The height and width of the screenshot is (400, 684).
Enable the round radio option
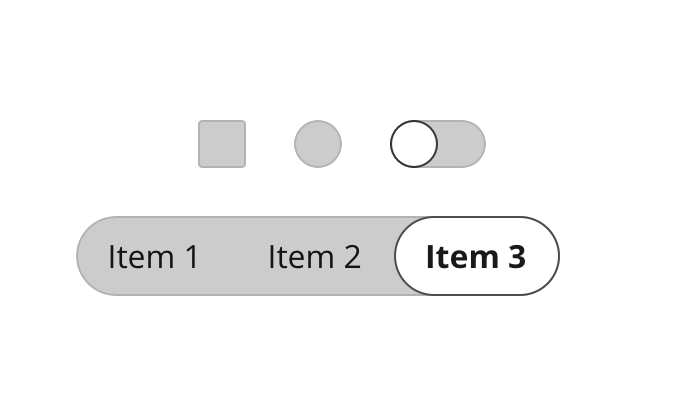[318, 144]
